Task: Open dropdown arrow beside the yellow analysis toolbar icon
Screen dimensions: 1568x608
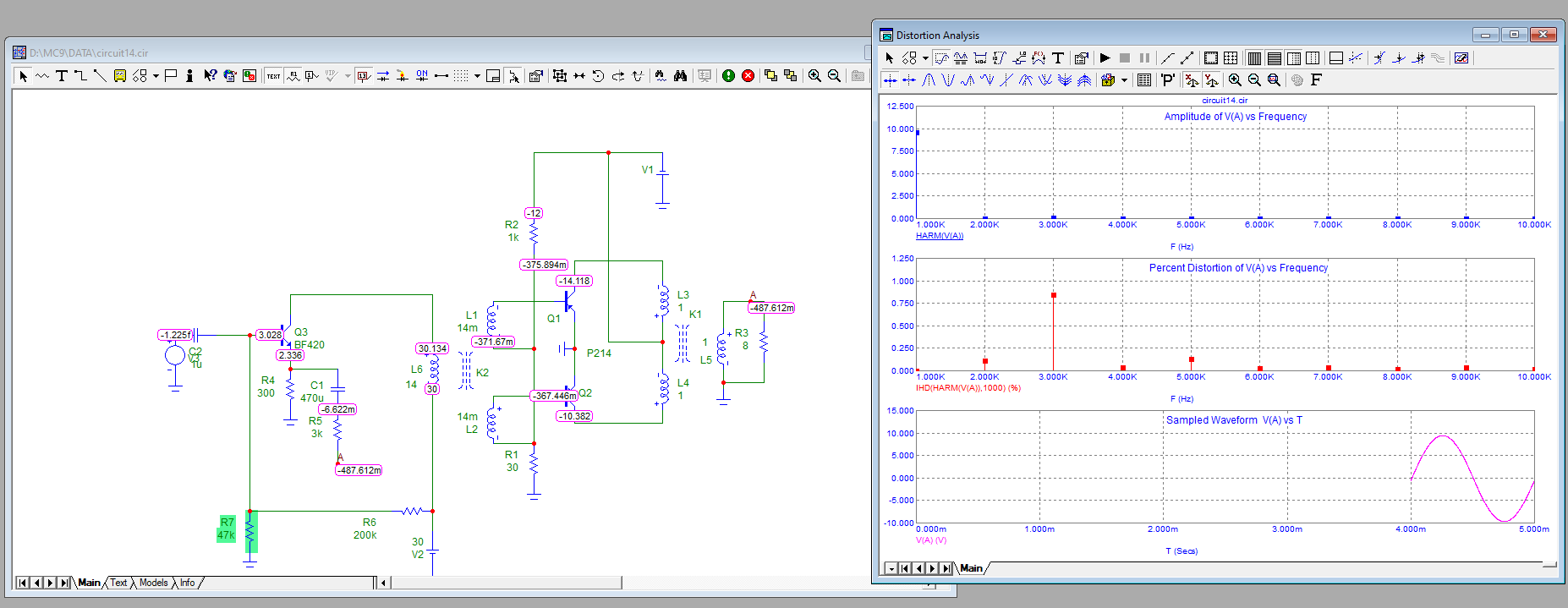Action: (1124, 80)
